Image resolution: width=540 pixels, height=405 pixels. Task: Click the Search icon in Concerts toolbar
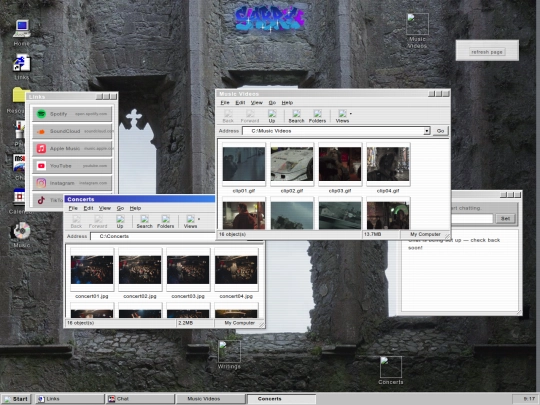(x=144, y=221)
